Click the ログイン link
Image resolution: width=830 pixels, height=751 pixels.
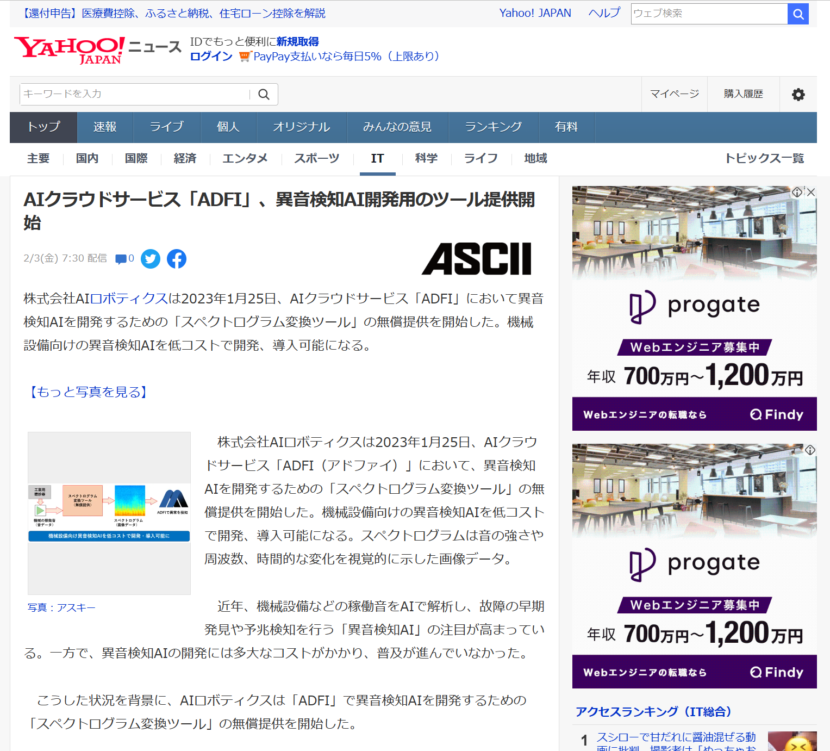click(211, 57)
